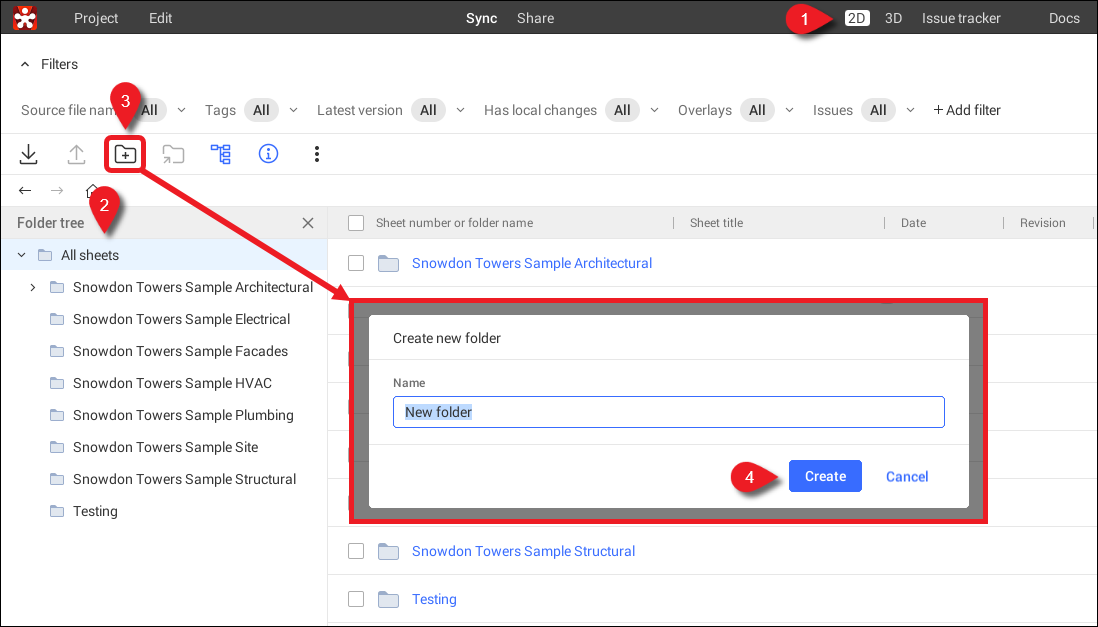
Task: Open the three-dot more options menu
Action: click(x=316, y=154)
